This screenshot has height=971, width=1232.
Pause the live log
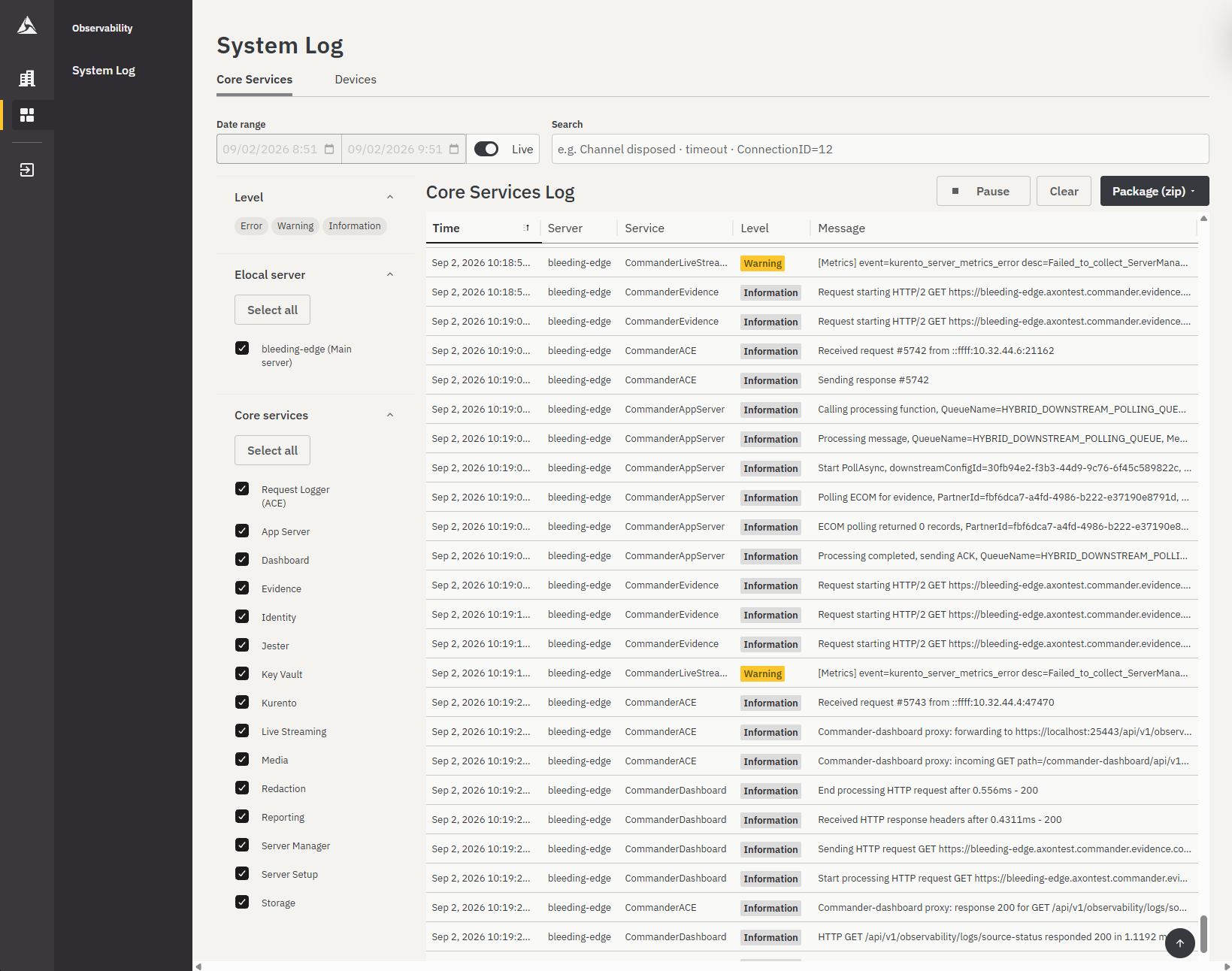[983, 191]
